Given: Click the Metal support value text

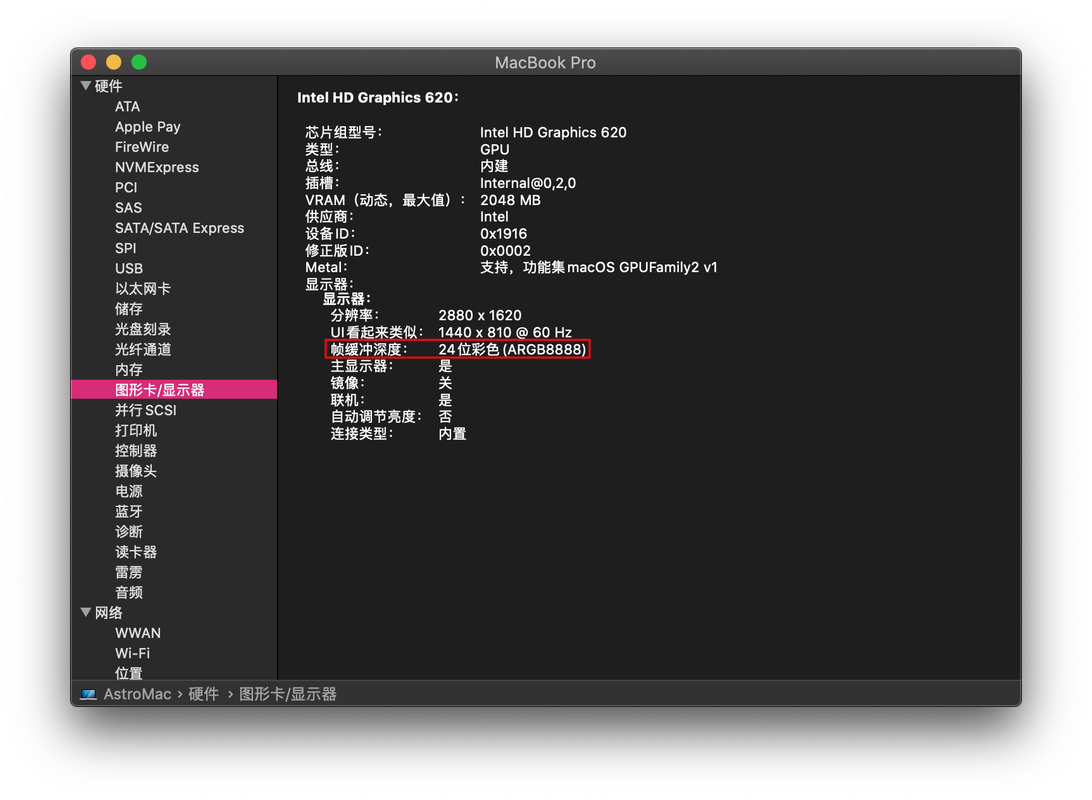Looking at the screenshot, I should (x=598, y=267).
